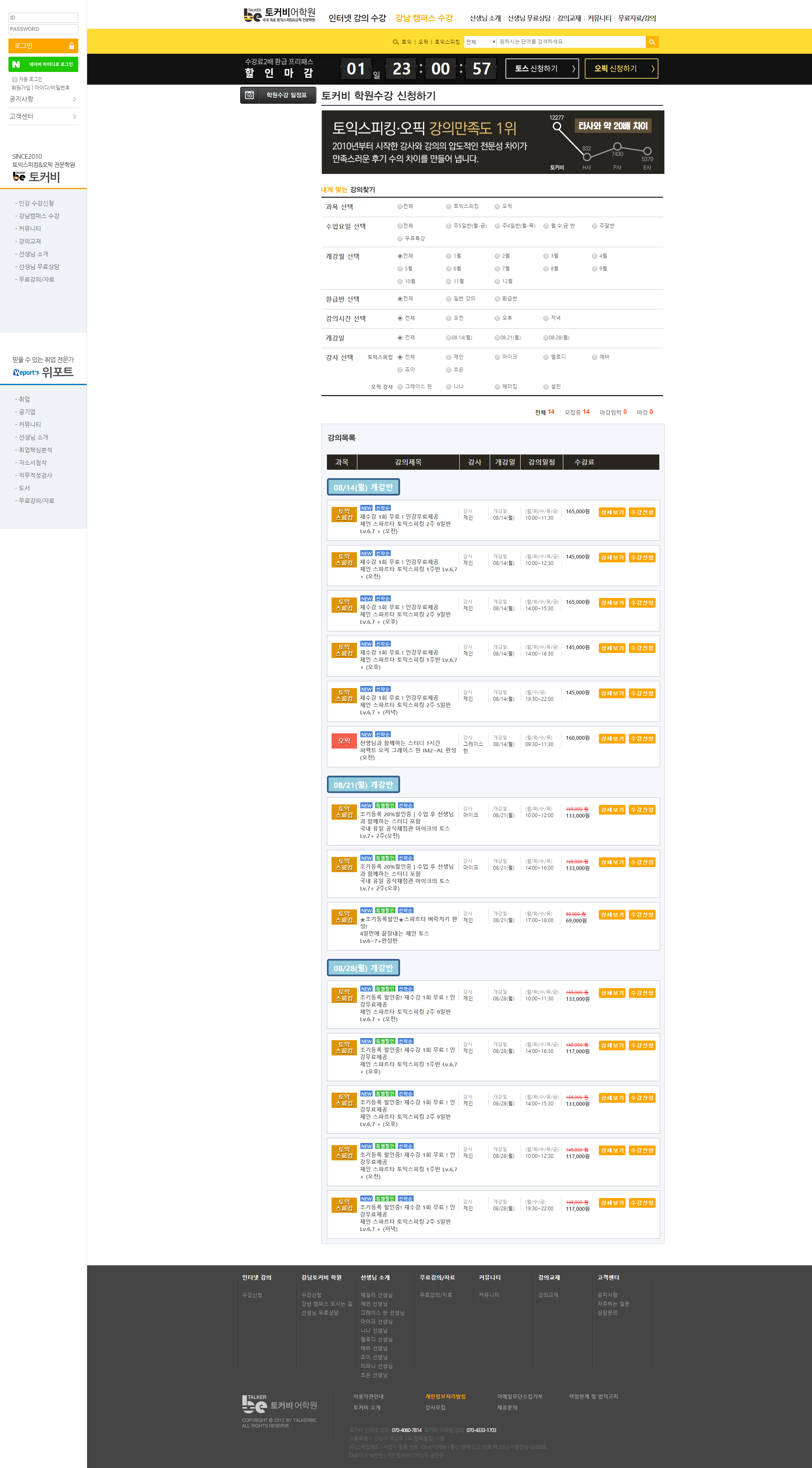
Task: Open the 전체 search category dropdown
Action: tap(480, 42)
